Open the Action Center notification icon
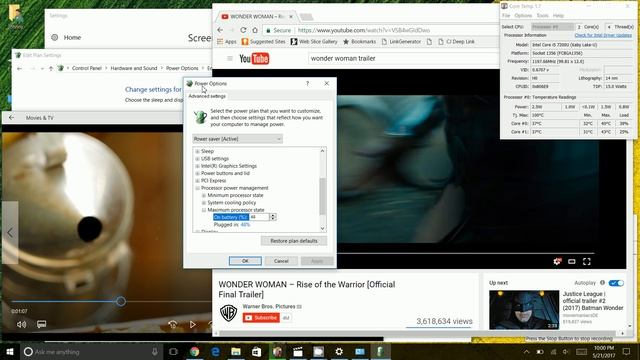The height and width of the screenshot is (360, 640). 627,351
